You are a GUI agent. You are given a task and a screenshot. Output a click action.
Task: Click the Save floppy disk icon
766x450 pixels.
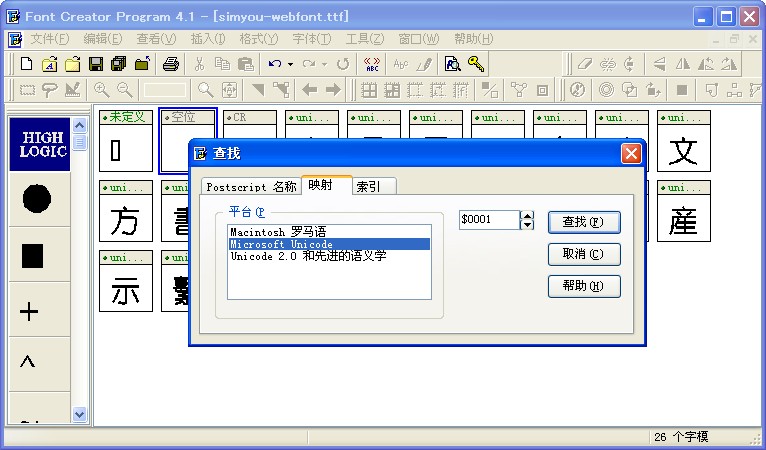click(x=96, y=64)
